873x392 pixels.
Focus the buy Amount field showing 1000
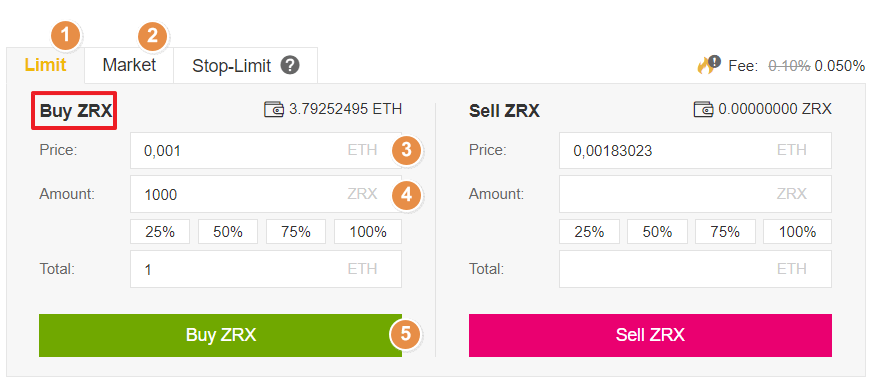click(266, 194)
